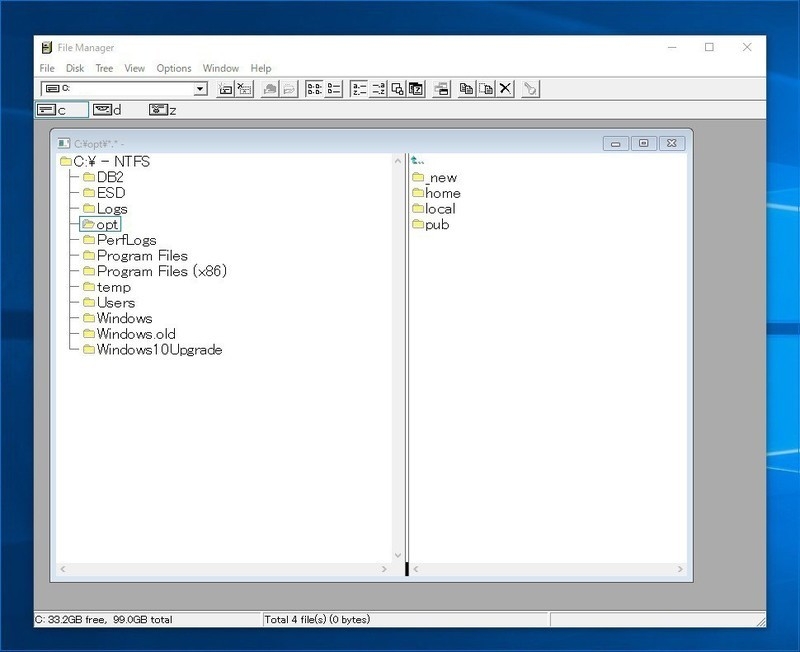Image resolution: width=800 pixels, height=652 pixels.
Task: Click file pane horizontal scroll left arrow
Action: (416, 569)
